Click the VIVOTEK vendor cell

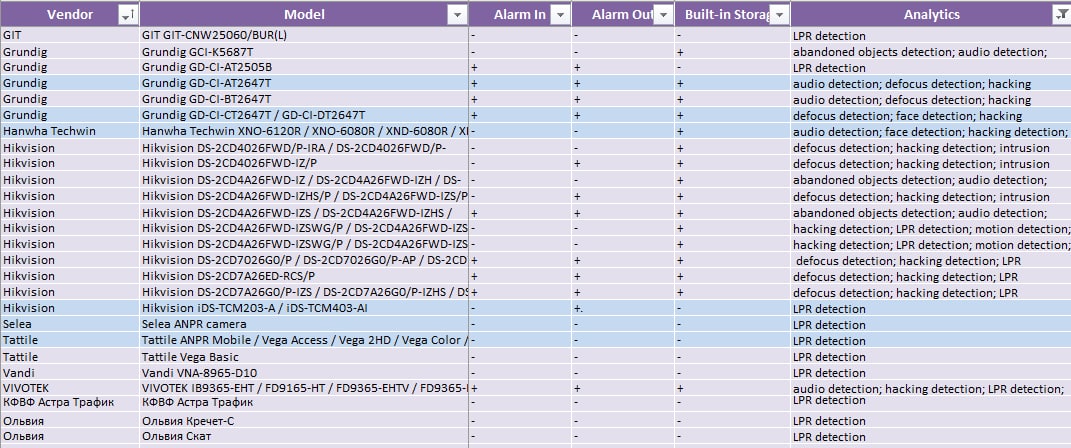[x=70, y=388]
